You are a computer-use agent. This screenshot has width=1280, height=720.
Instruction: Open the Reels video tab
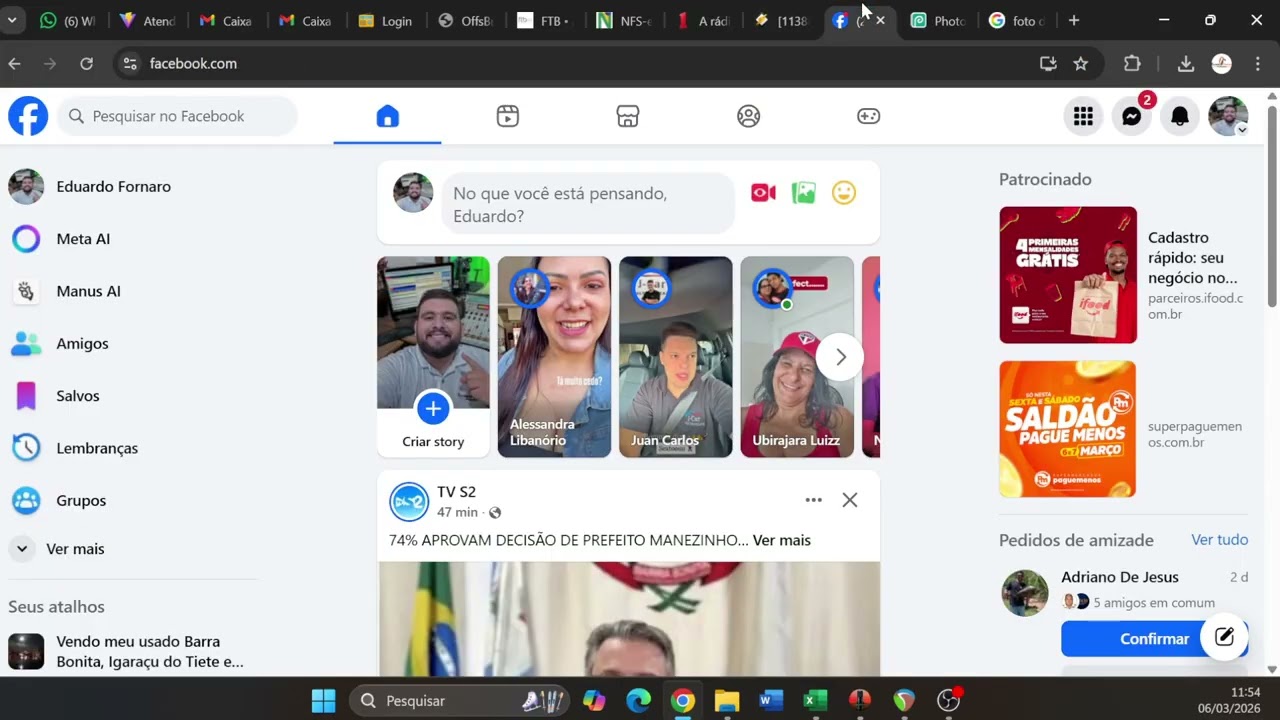[x=507, y=116]
